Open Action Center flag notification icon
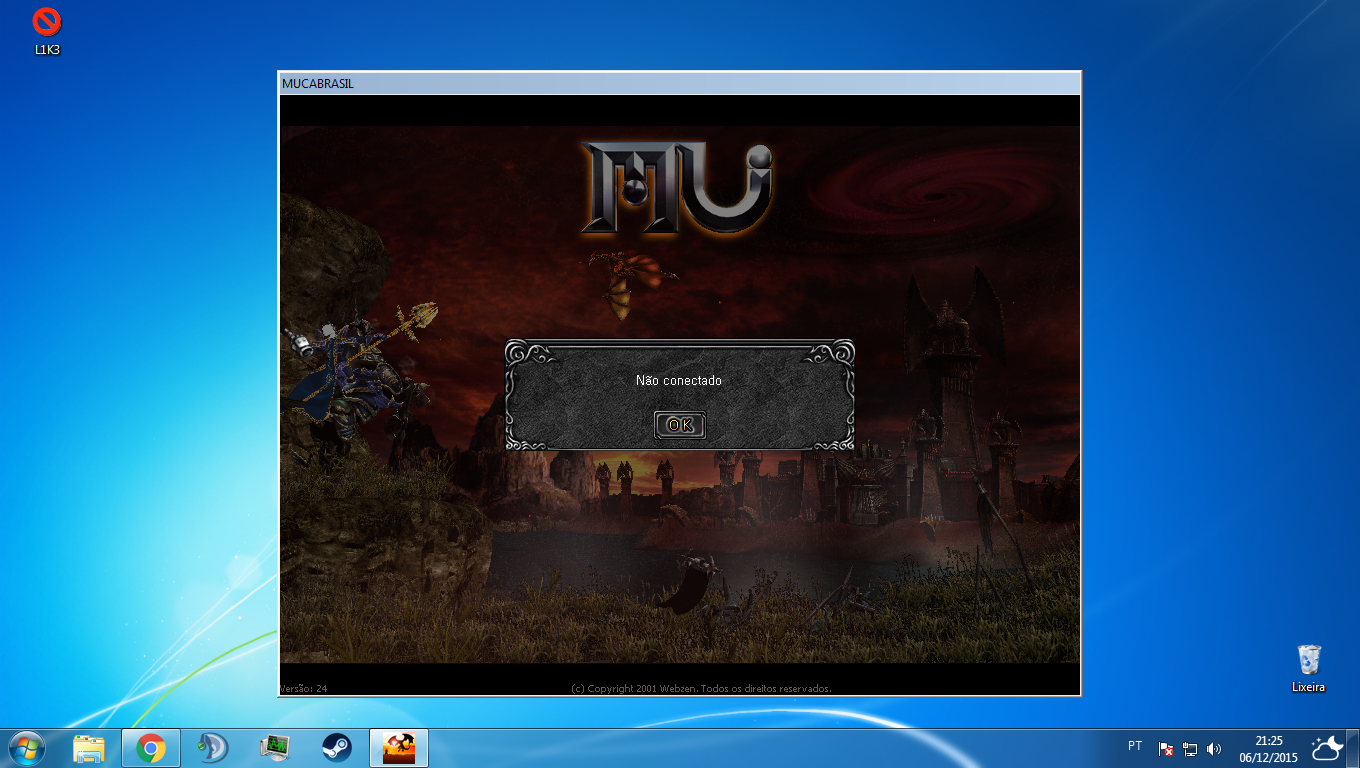This screenshot has width=1360, height=768. pos(1166,749)
